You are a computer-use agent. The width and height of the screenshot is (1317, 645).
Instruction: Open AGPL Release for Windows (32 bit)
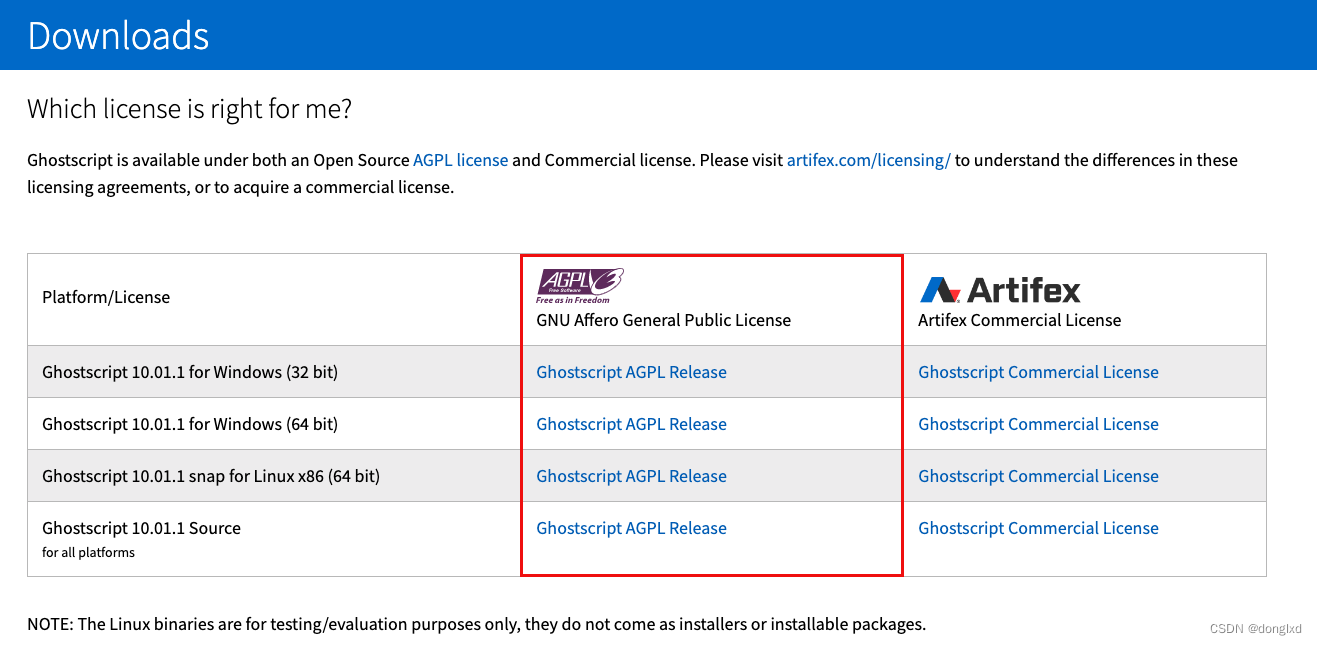[631, 372]
